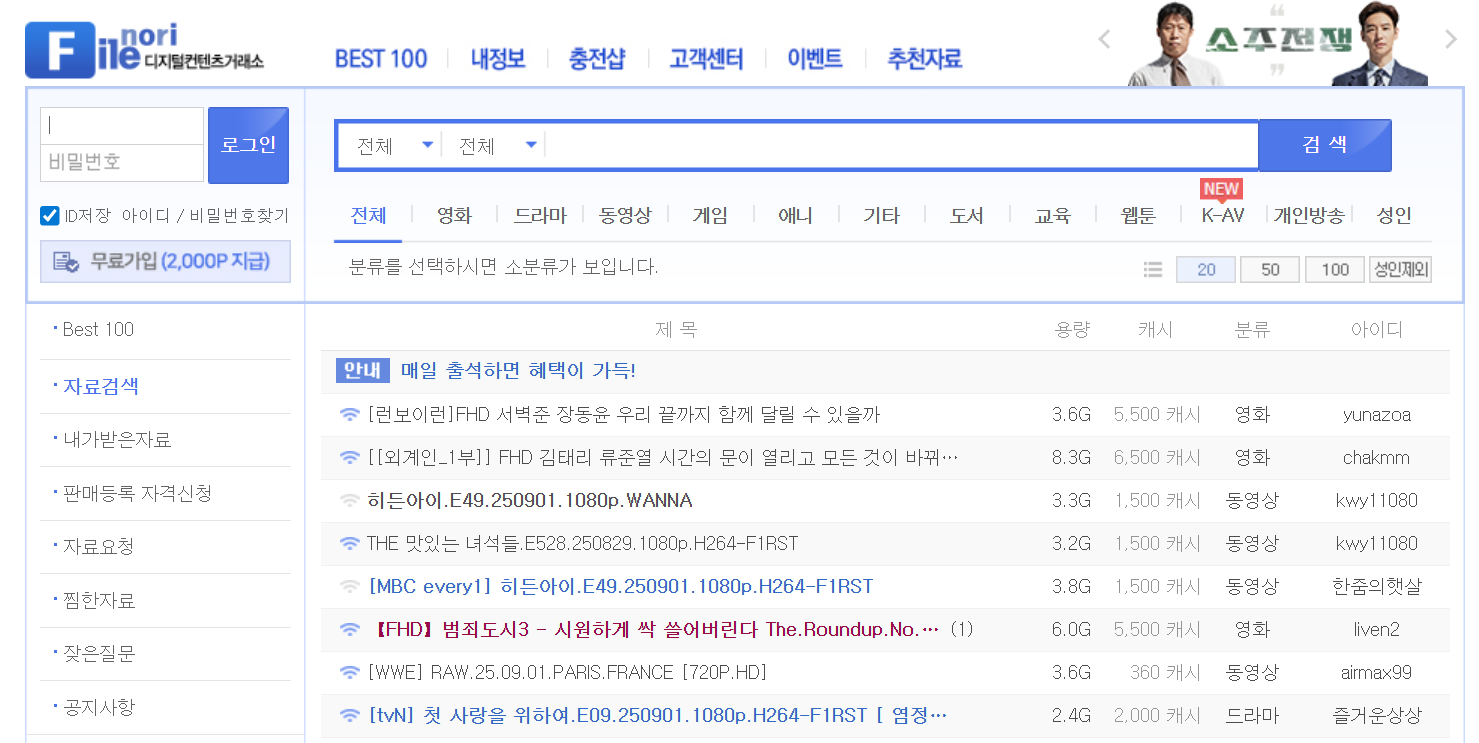
Task: Open 이벤트 menu
Action: click(815, 59)
